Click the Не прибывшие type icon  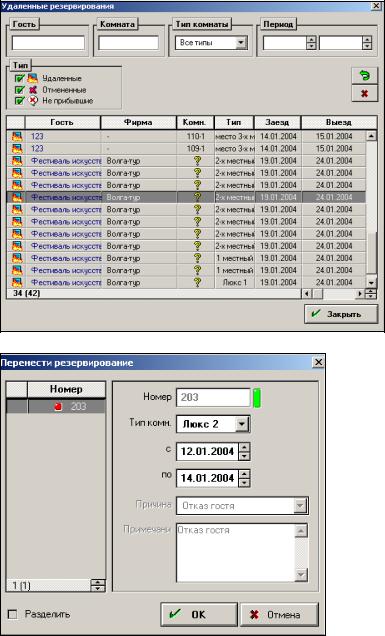pos(33,101)
